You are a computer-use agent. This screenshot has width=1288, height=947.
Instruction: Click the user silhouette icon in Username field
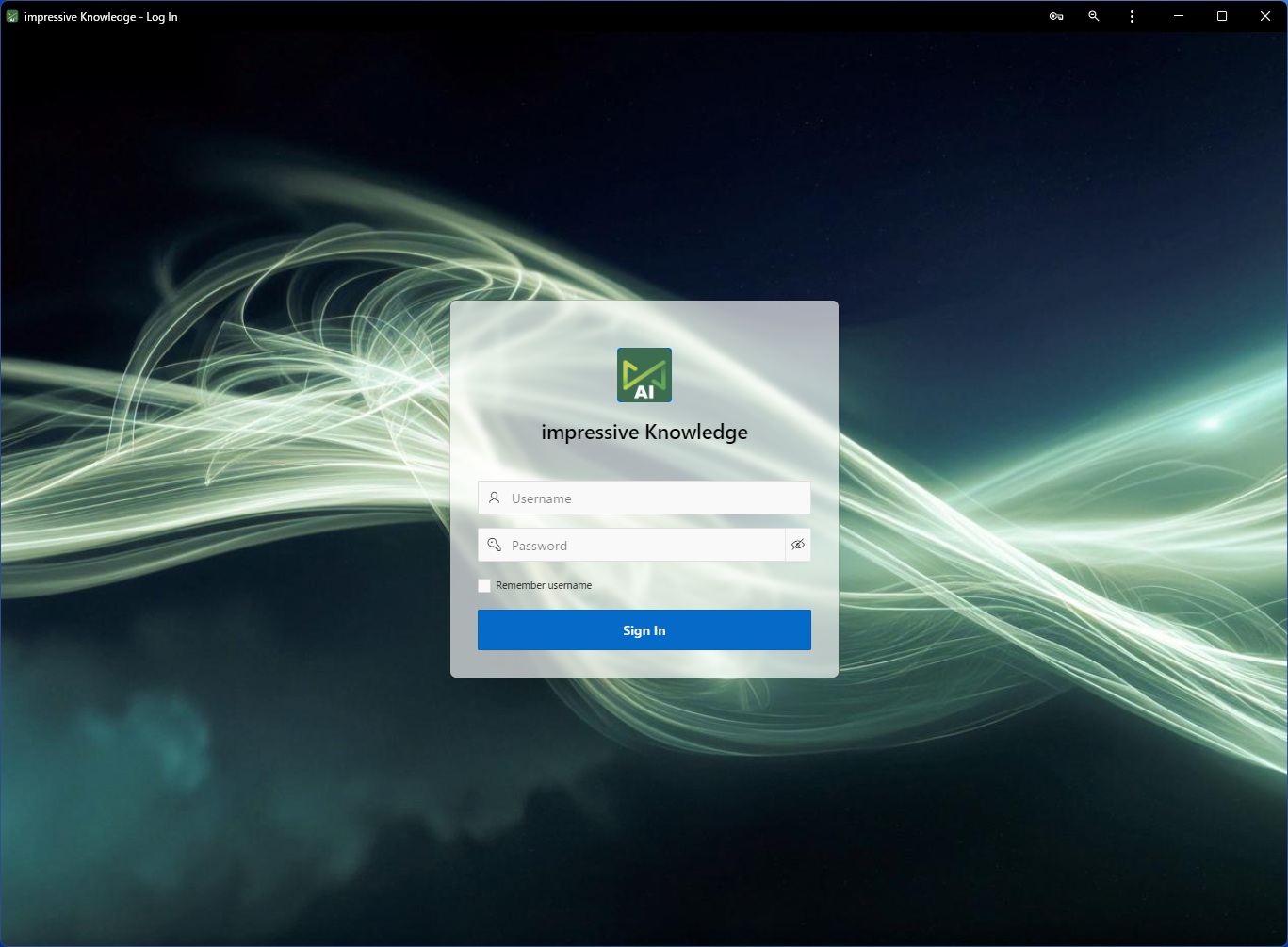pos(494,498)
